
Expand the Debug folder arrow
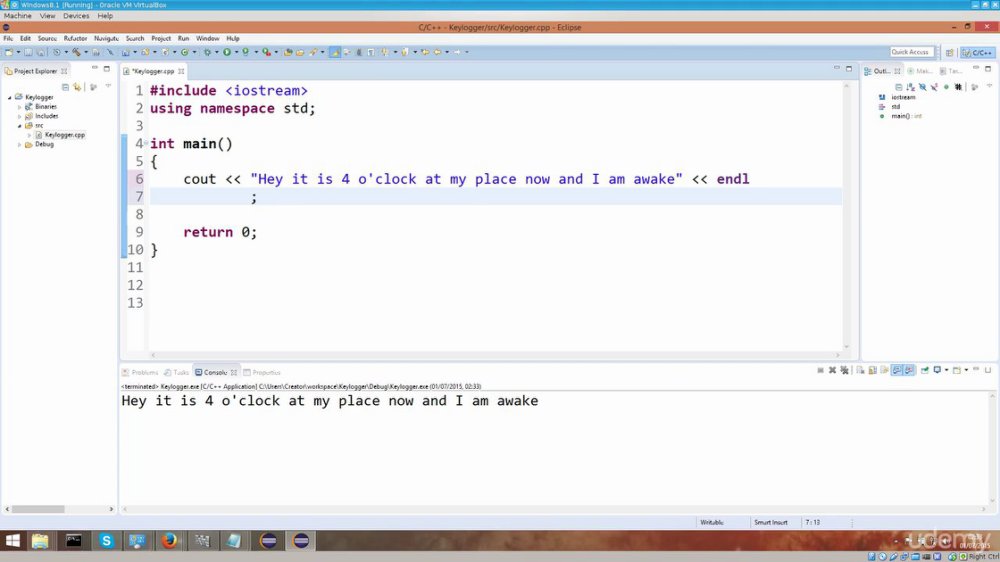[x=20, y=145]
